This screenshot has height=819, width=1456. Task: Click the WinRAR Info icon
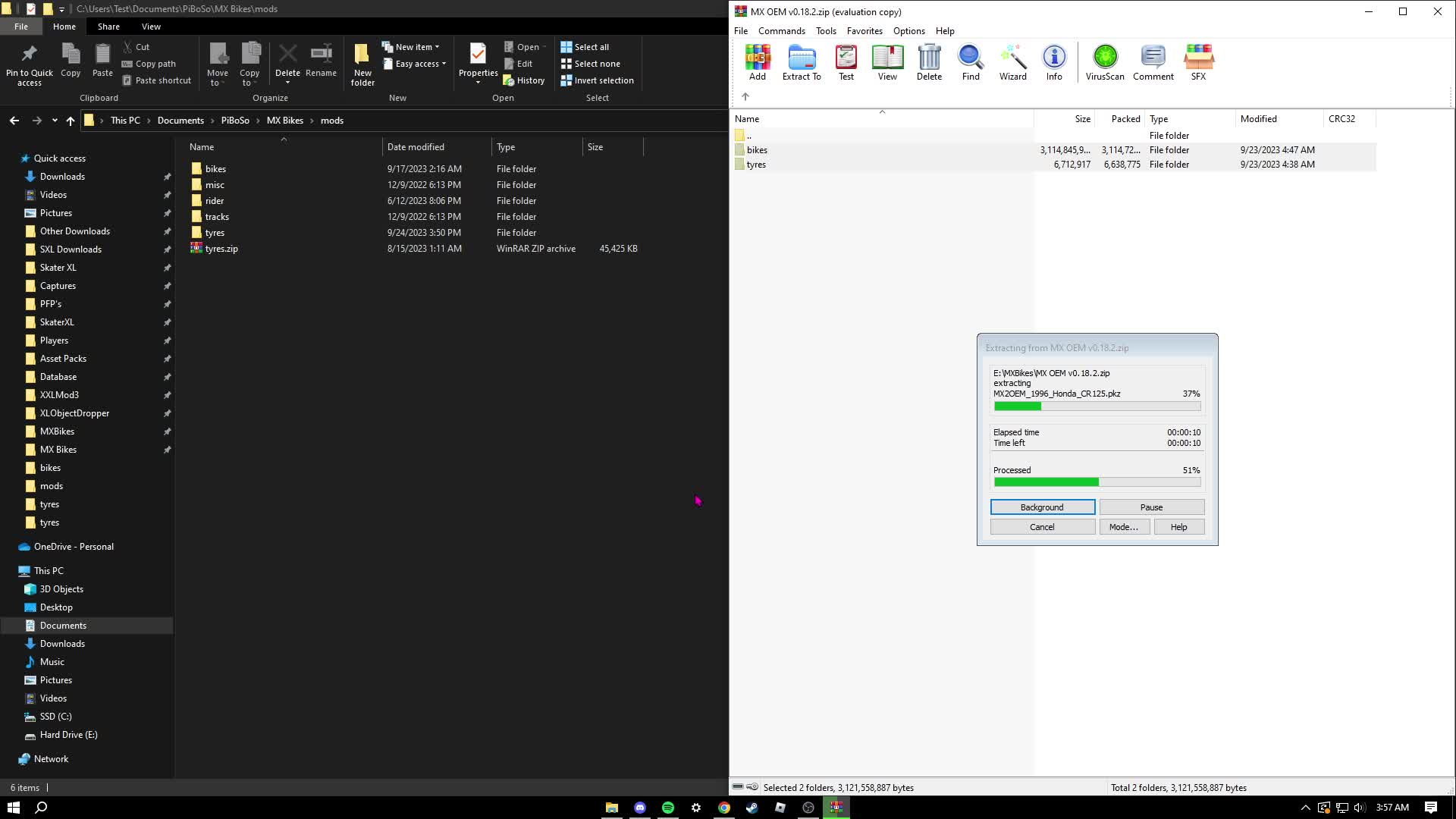point(1054,62)
